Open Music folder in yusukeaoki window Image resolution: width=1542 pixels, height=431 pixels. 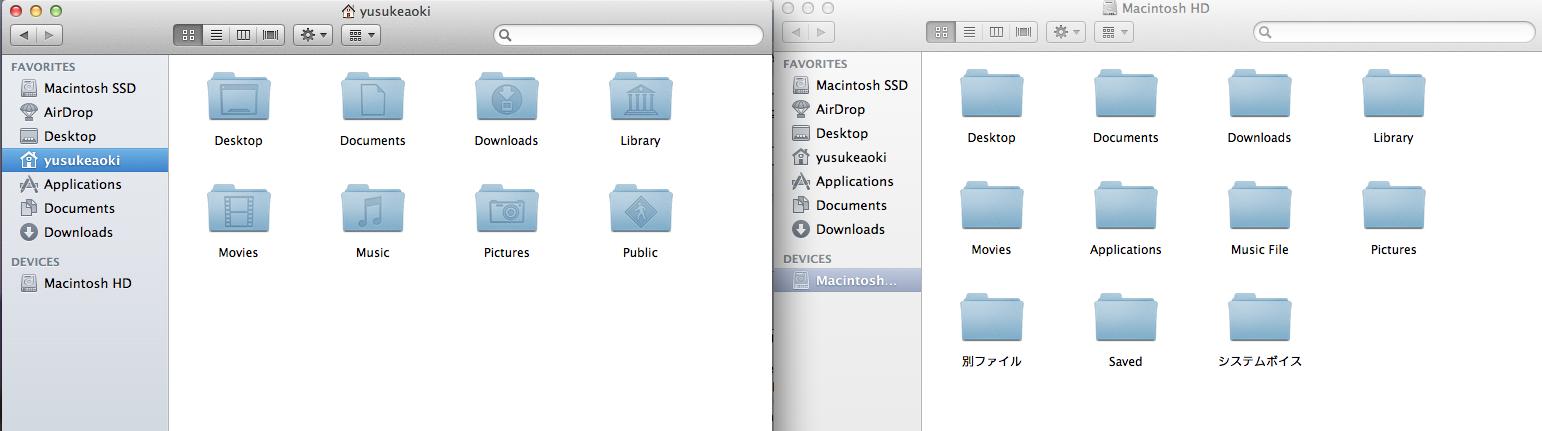[x=372, y=210]
